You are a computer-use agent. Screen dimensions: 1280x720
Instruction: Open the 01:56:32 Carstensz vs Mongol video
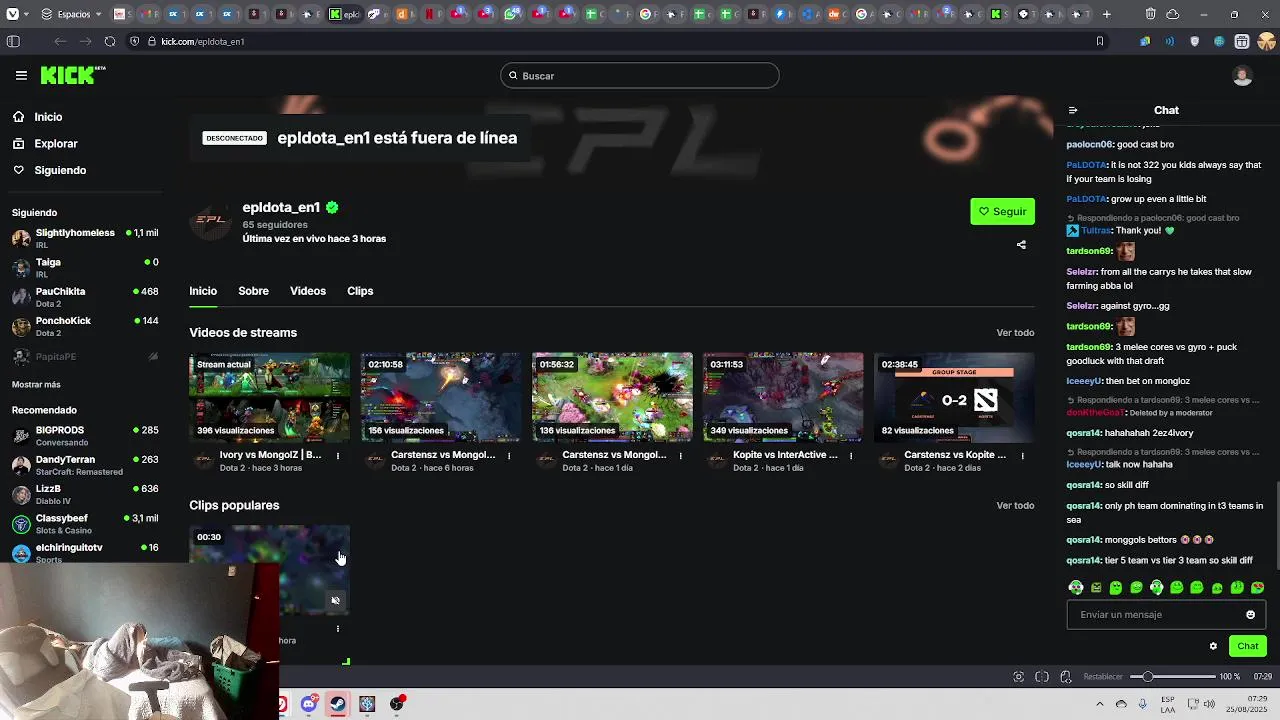coord(612,397)
